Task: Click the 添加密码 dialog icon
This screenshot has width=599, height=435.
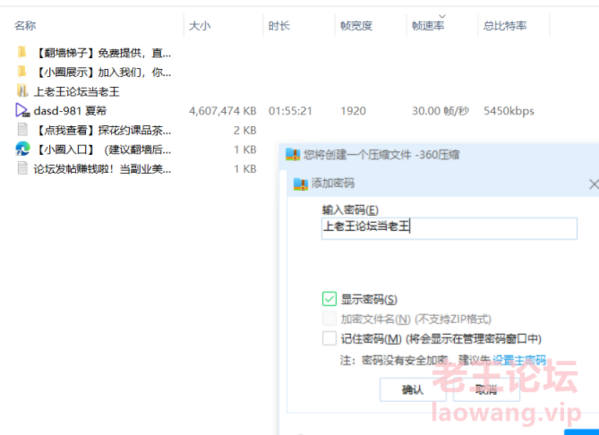Action: tap(301, 184)
